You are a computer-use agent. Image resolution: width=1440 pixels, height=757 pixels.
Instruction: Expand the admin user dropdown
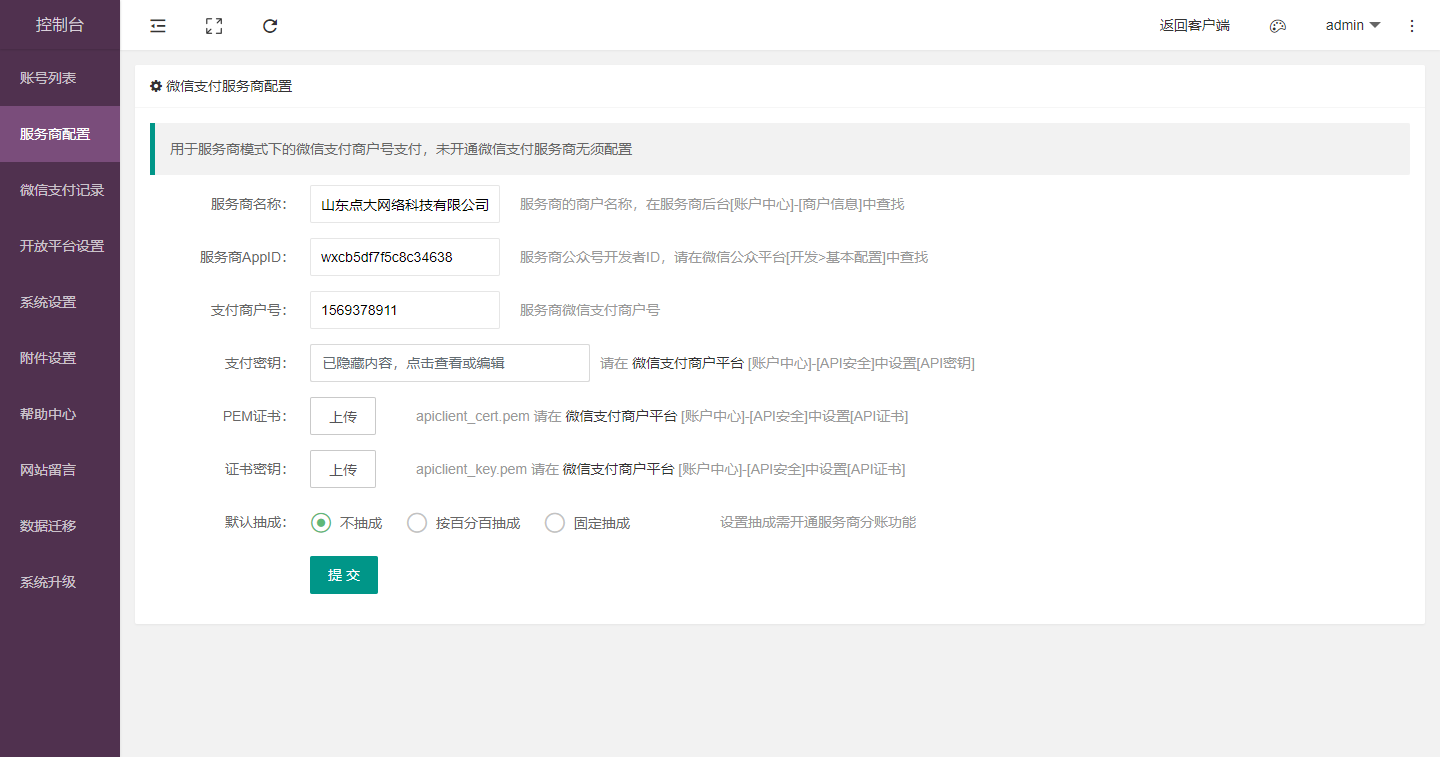tap(1353, 25)
